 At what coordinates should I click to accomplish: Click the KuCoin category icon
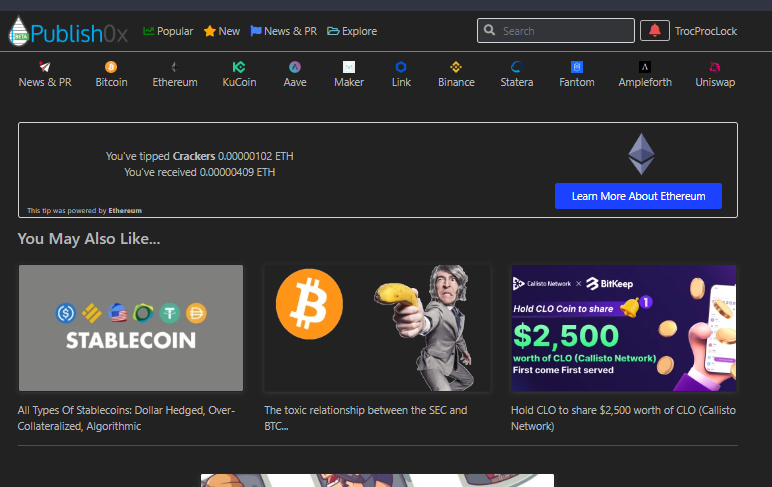point(239,66)
